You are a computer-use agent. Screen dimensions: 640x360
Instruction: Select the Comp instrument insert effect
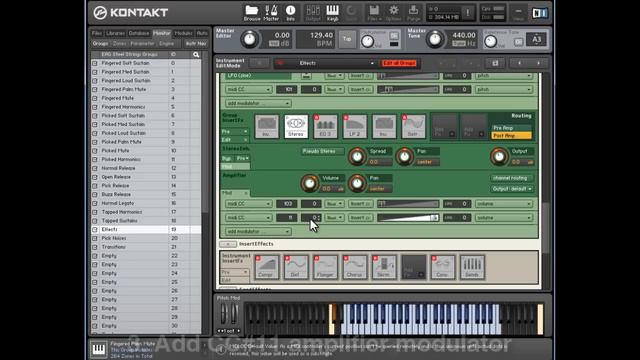267,267
